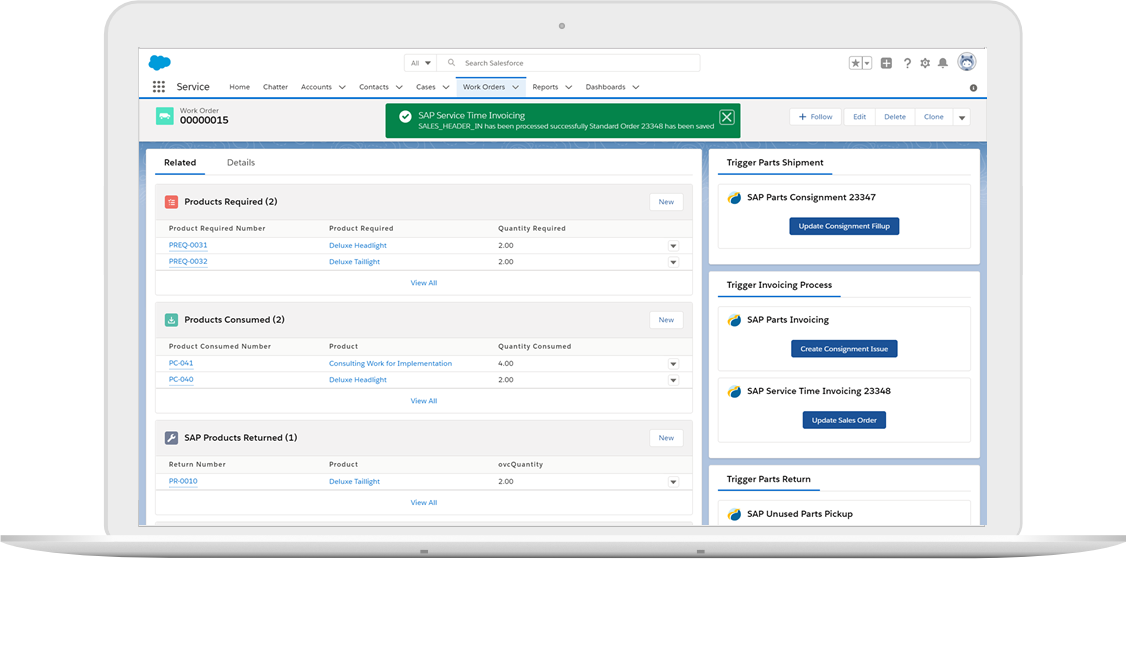Click the user avatar profile icon
The width and height of the screenshot is (1126, 650).
click(967, 62)
